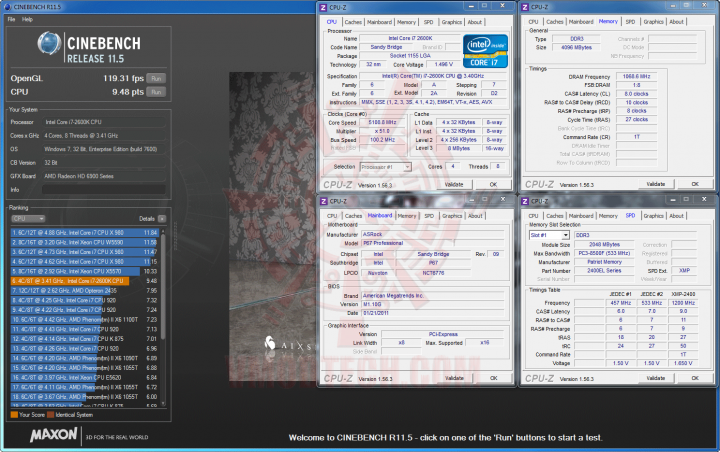The width and height of the screenshot is (720, 452).
Task: Select CPU tab in Memory window
Action: pyautogui.click(x=533, y=22)
